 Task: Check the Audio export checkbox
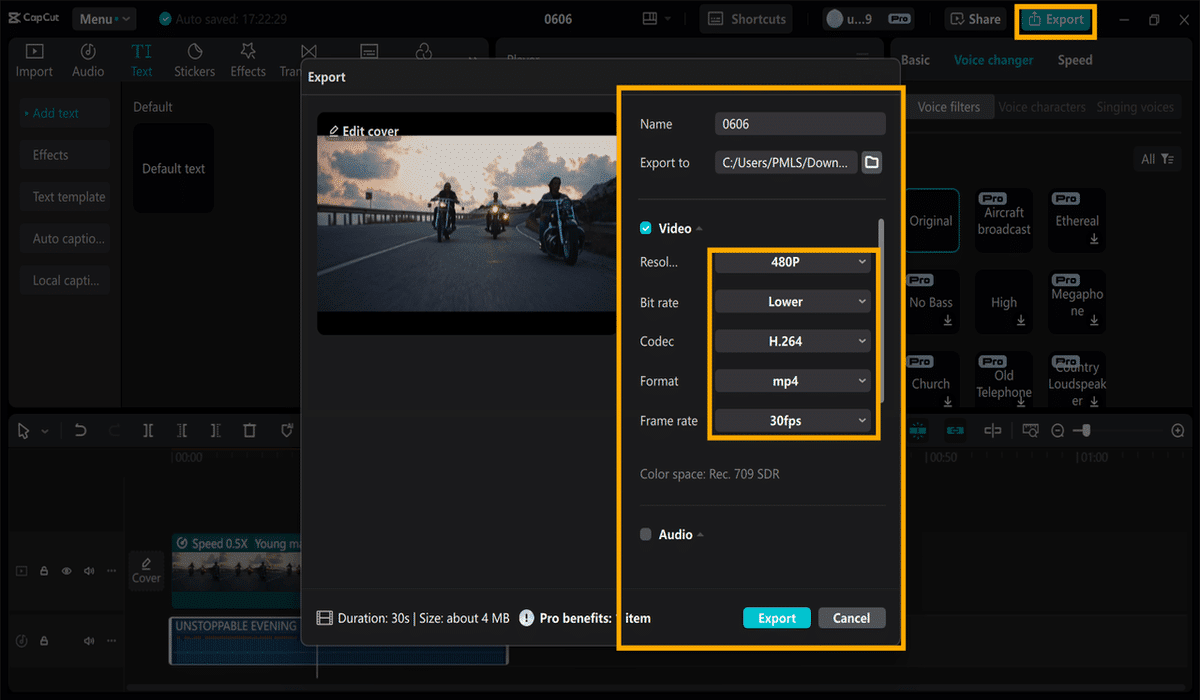pyautogui.click(x=646, y=534)
